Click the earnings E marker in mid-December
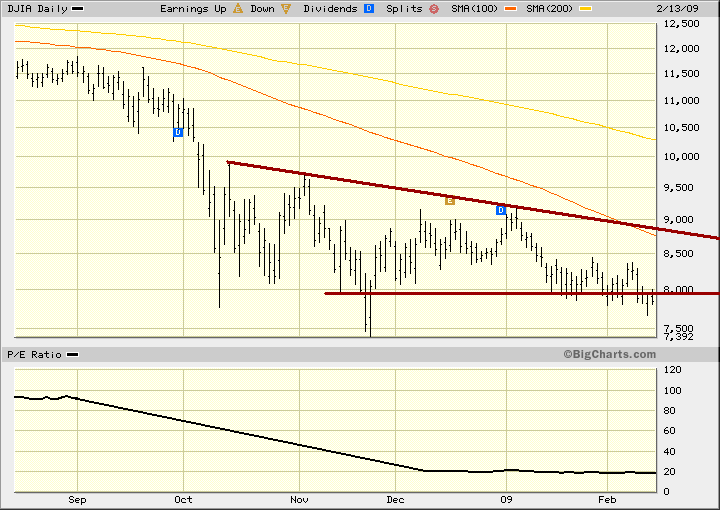 coord(450,201)
